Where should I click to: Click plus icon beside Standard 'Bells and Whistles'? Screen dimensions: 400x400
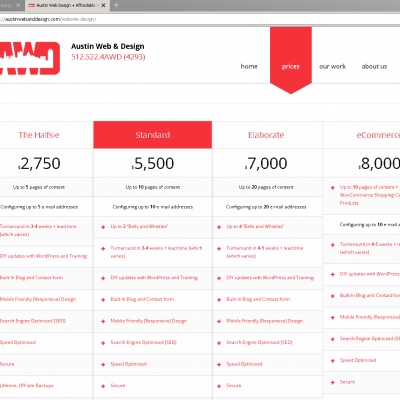pyautogui.click(x=103, y=227)
